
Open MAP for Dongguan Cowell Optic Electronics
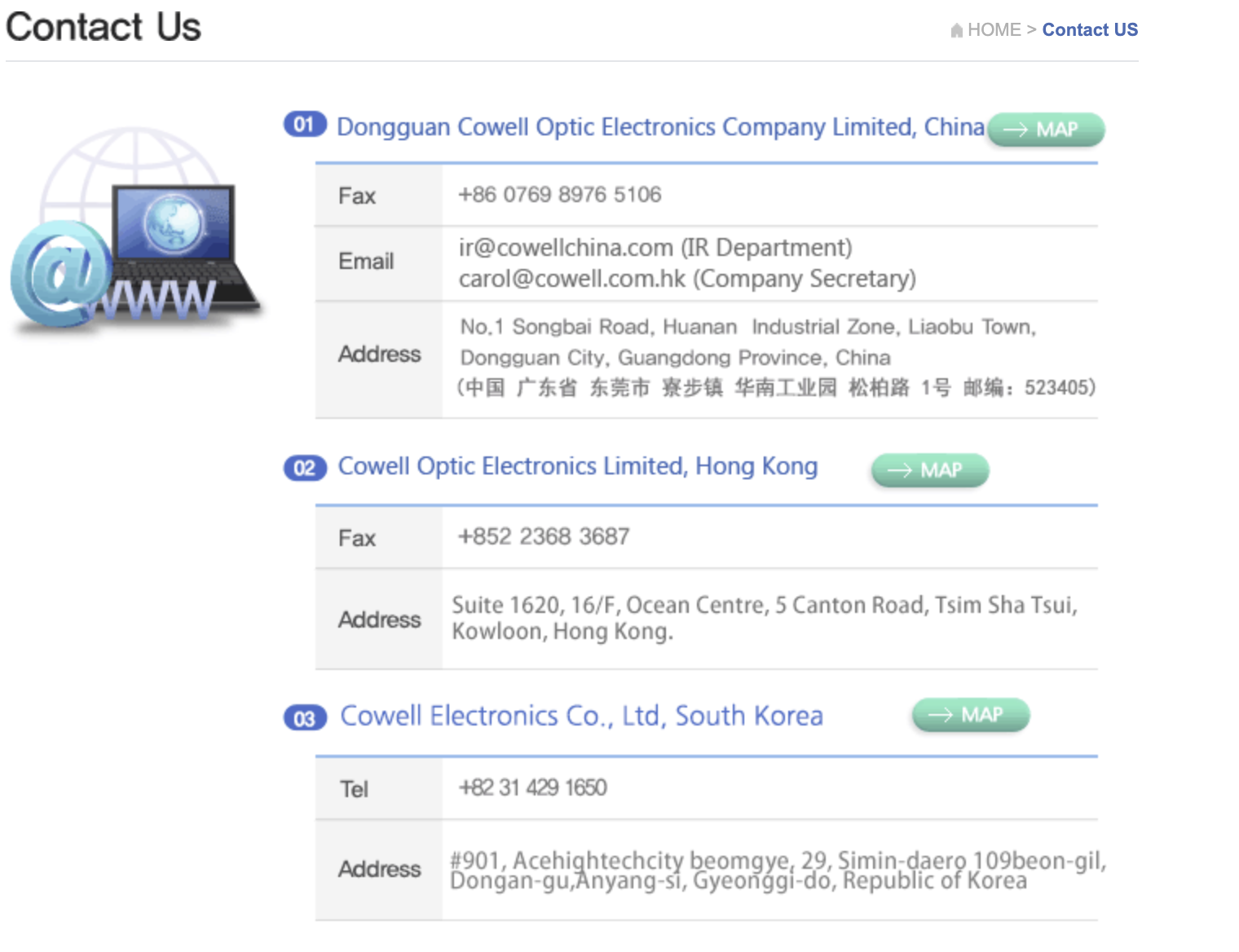pos(1046,130)
